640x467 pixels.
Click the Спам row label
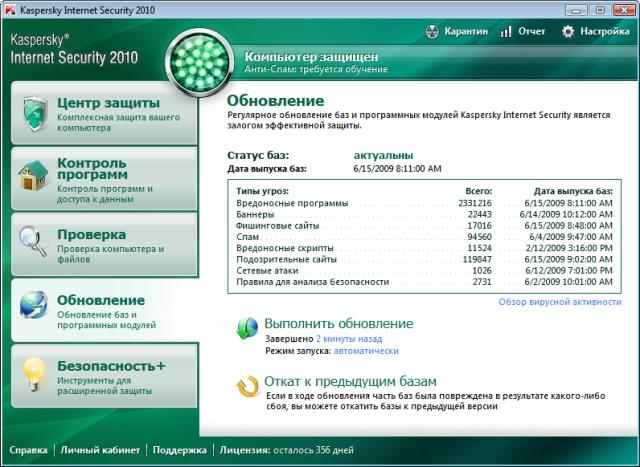coord(247,237)
